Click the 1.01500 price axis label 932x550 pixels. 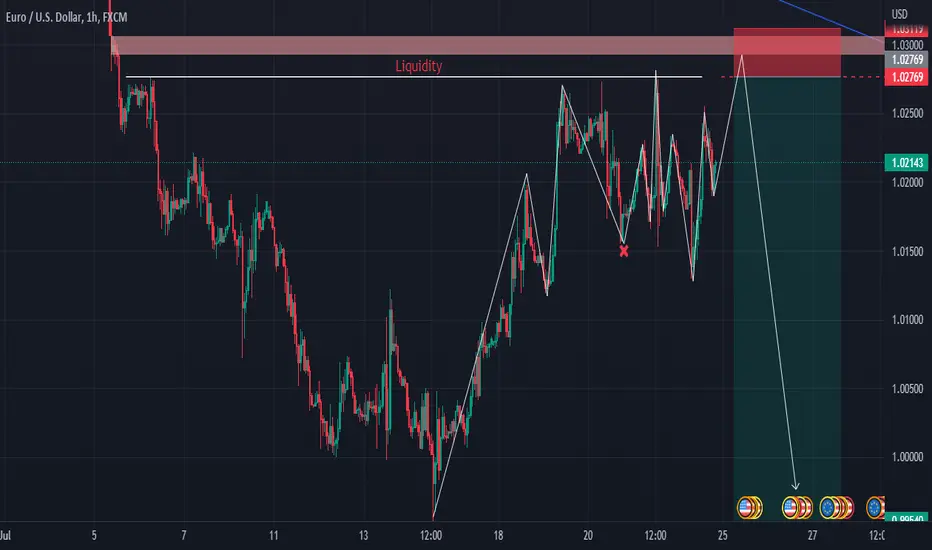907,252
